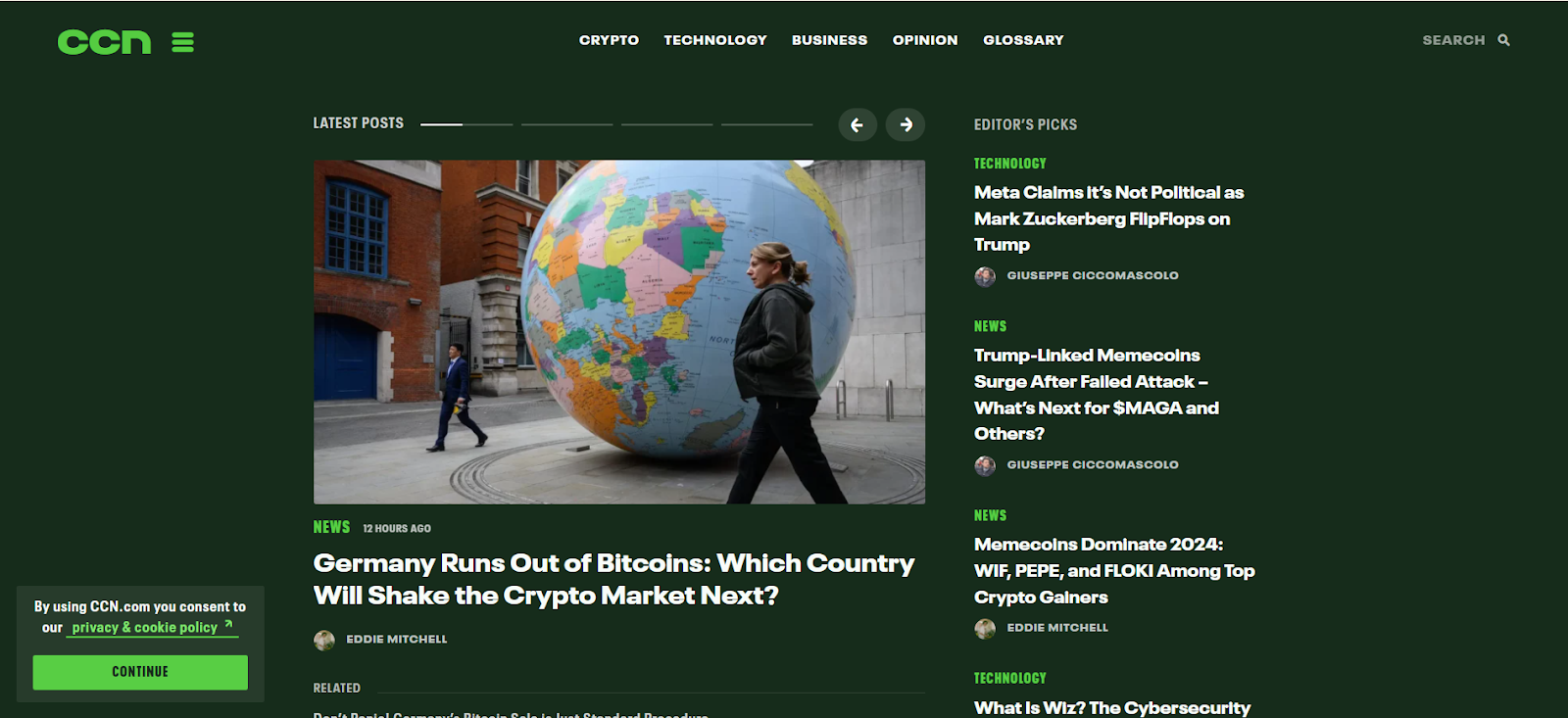Select the fourth latest posts slider segment
The width and height of the screenshot is (1568, 718).
(x=766, y=124)
